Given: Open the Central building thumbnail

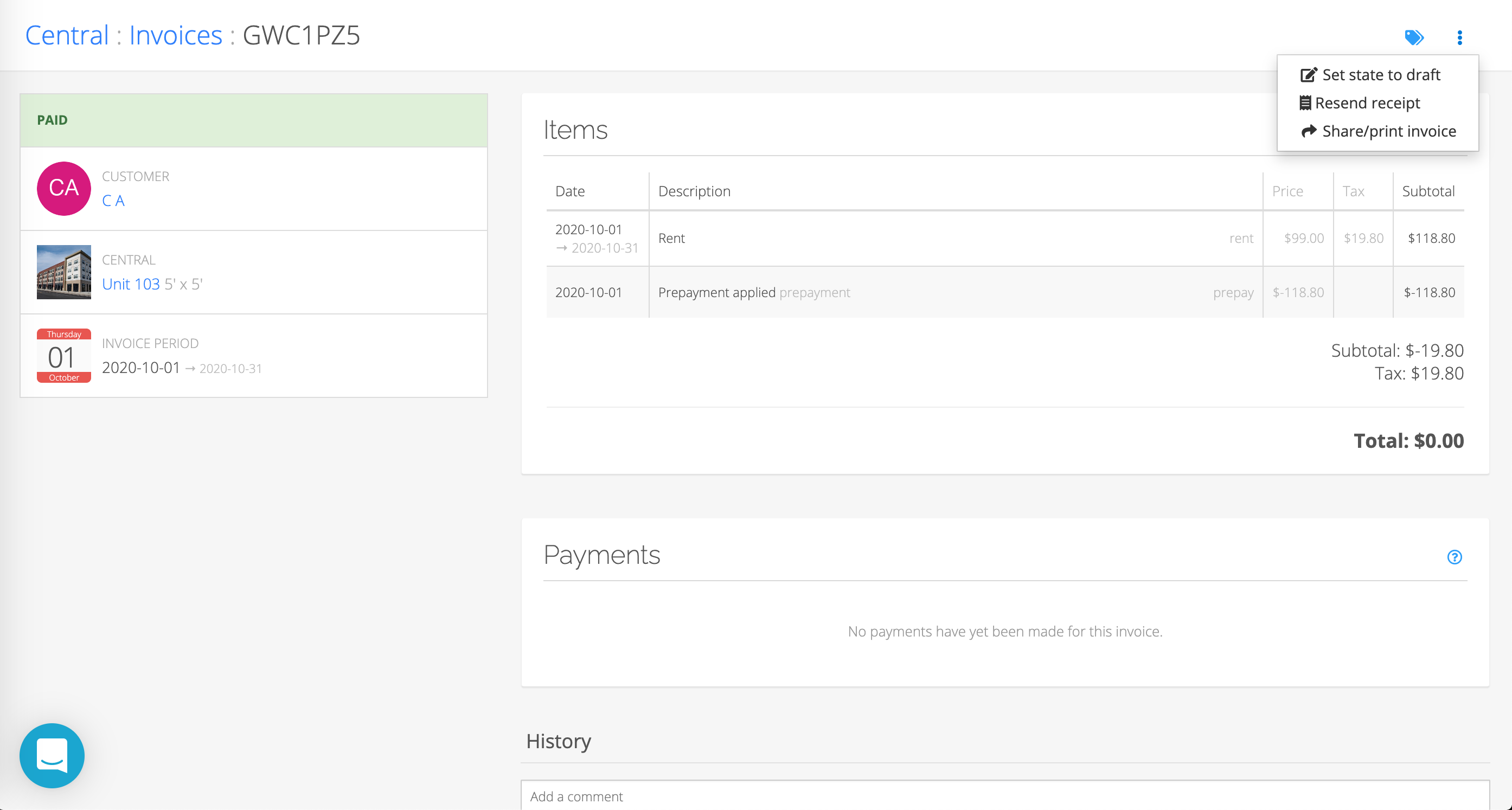Looking at the screenshot, I should coord(63,272).
